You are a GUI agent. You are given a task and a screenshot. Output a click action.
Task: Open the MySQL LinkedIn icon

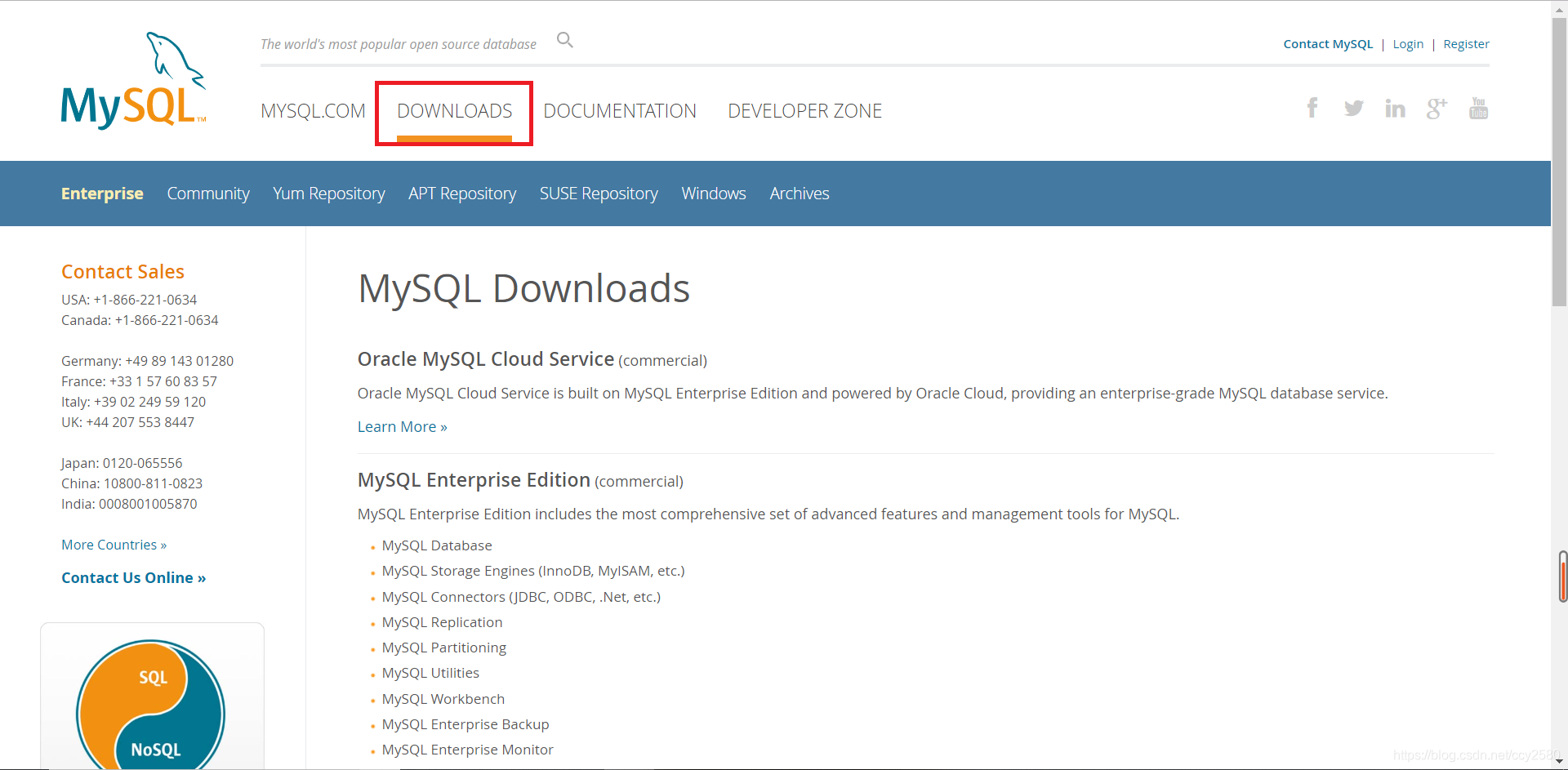(1396, 108)
